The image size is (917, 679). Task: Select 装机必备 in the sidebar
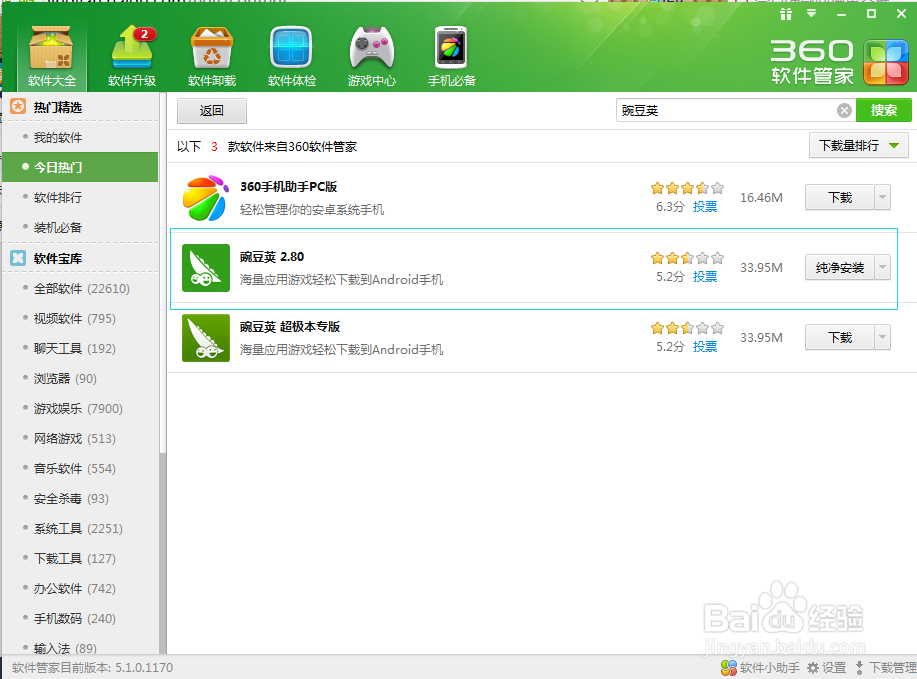80,228
